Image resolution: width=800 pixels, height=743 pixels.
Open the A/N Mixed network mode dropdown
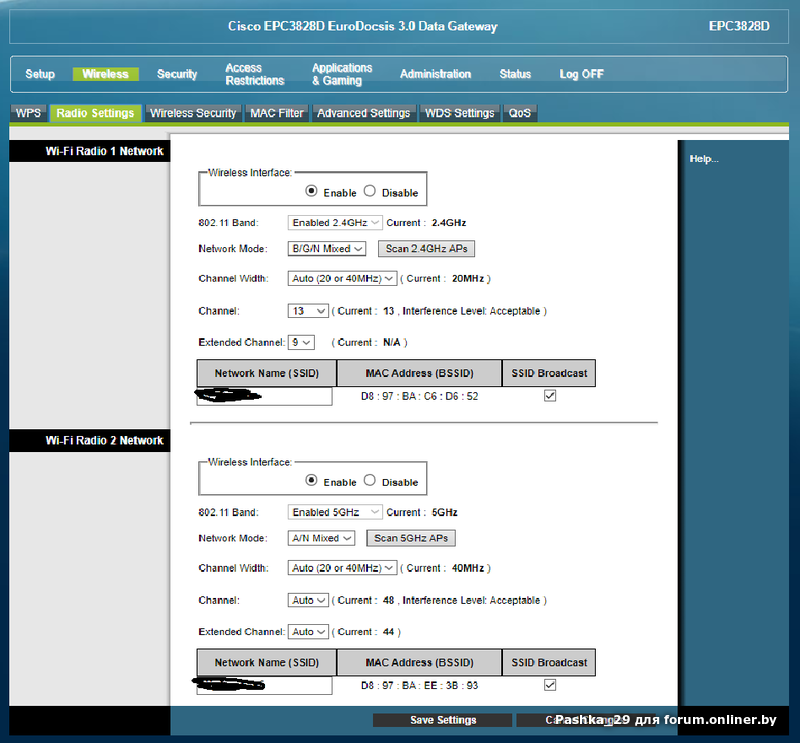321,538
